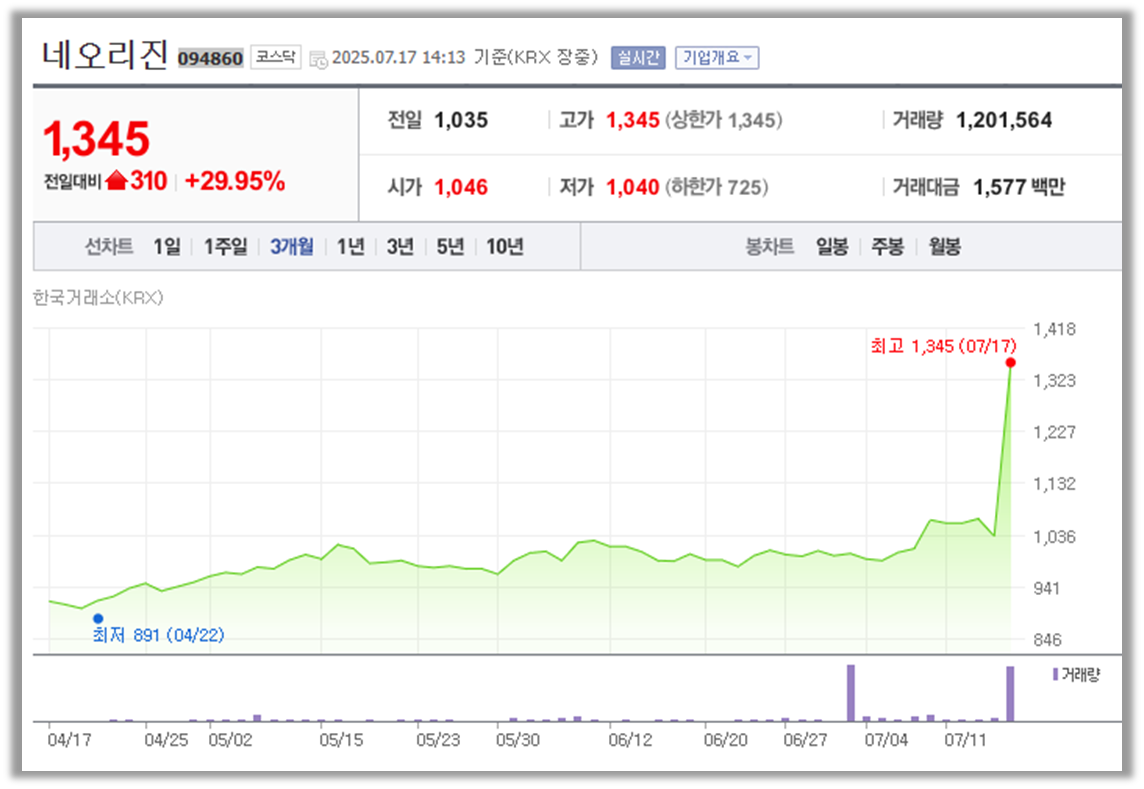Click the 네오리진 stock name title
Viewport: 1144px width, 789px height.
click(x=105, y=55)
